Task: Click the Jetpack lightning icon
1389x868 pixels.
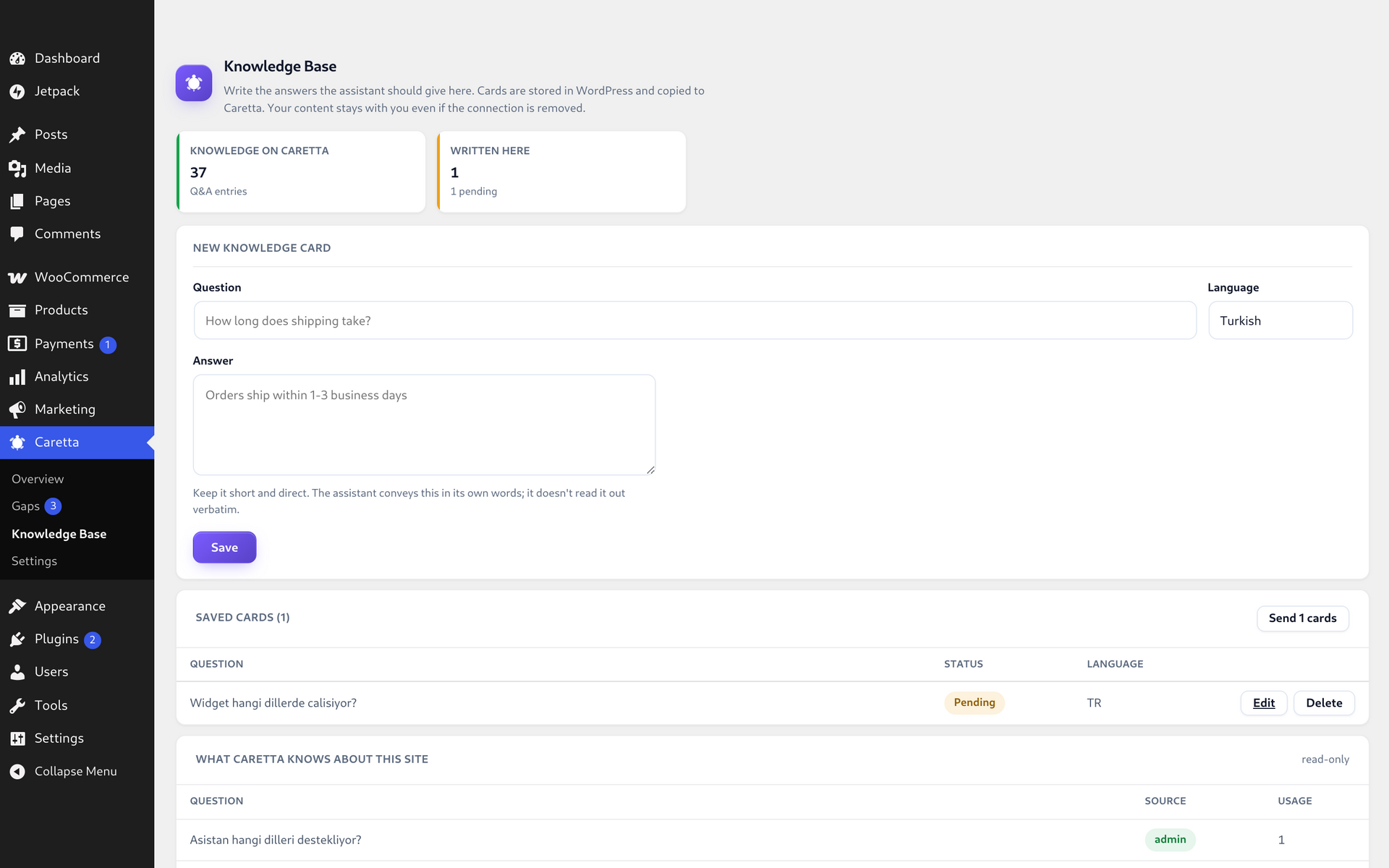Action: 17,92
